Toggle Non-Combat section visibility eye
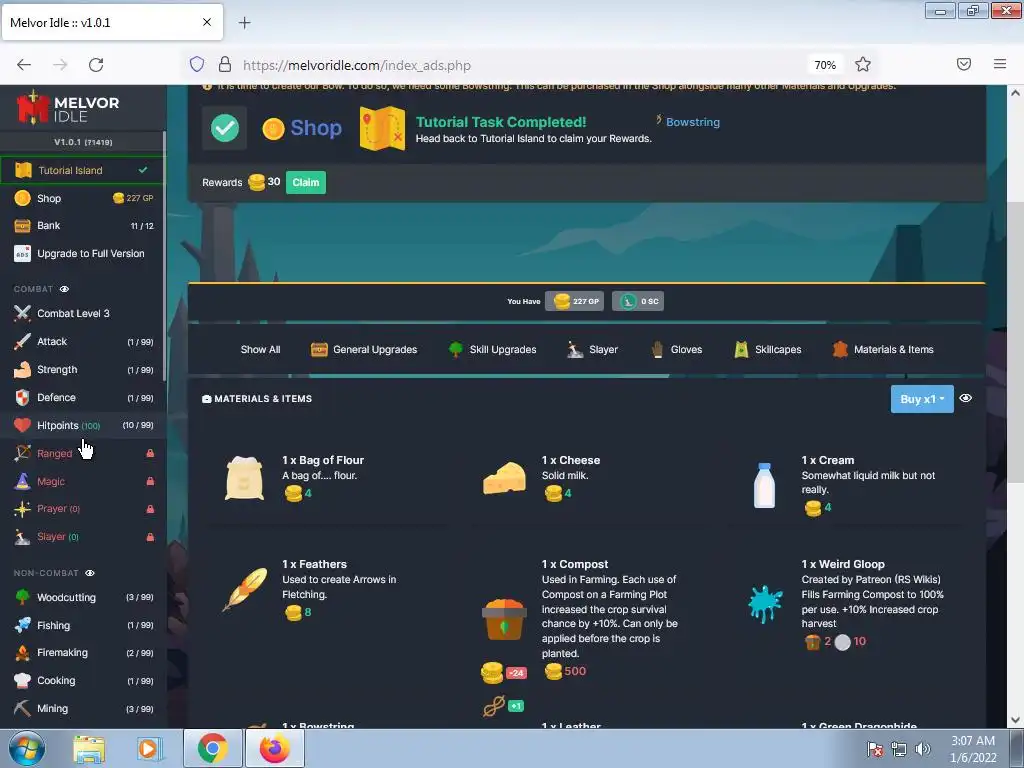1024x768 pixels. (x=89, y=573)
